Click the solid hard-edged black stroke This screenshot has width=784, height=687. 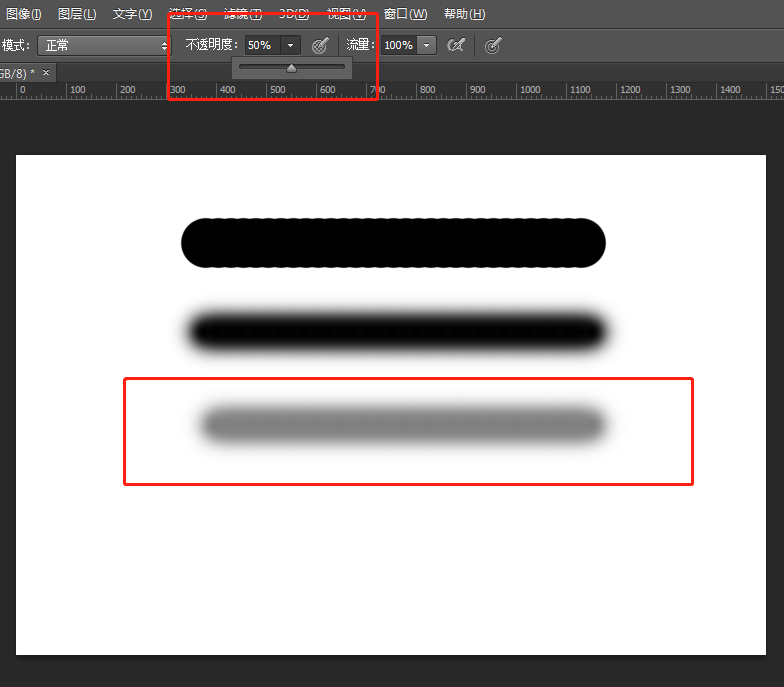(x=393, y=243)
